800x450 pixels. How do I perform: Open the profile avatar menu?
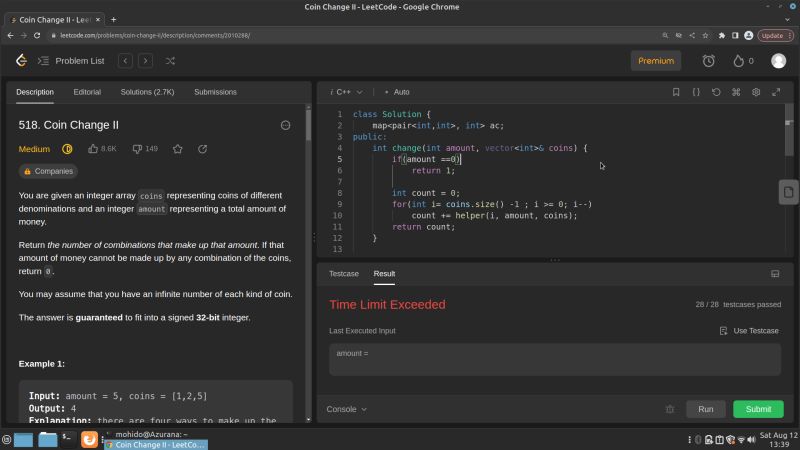click(778, 61)
